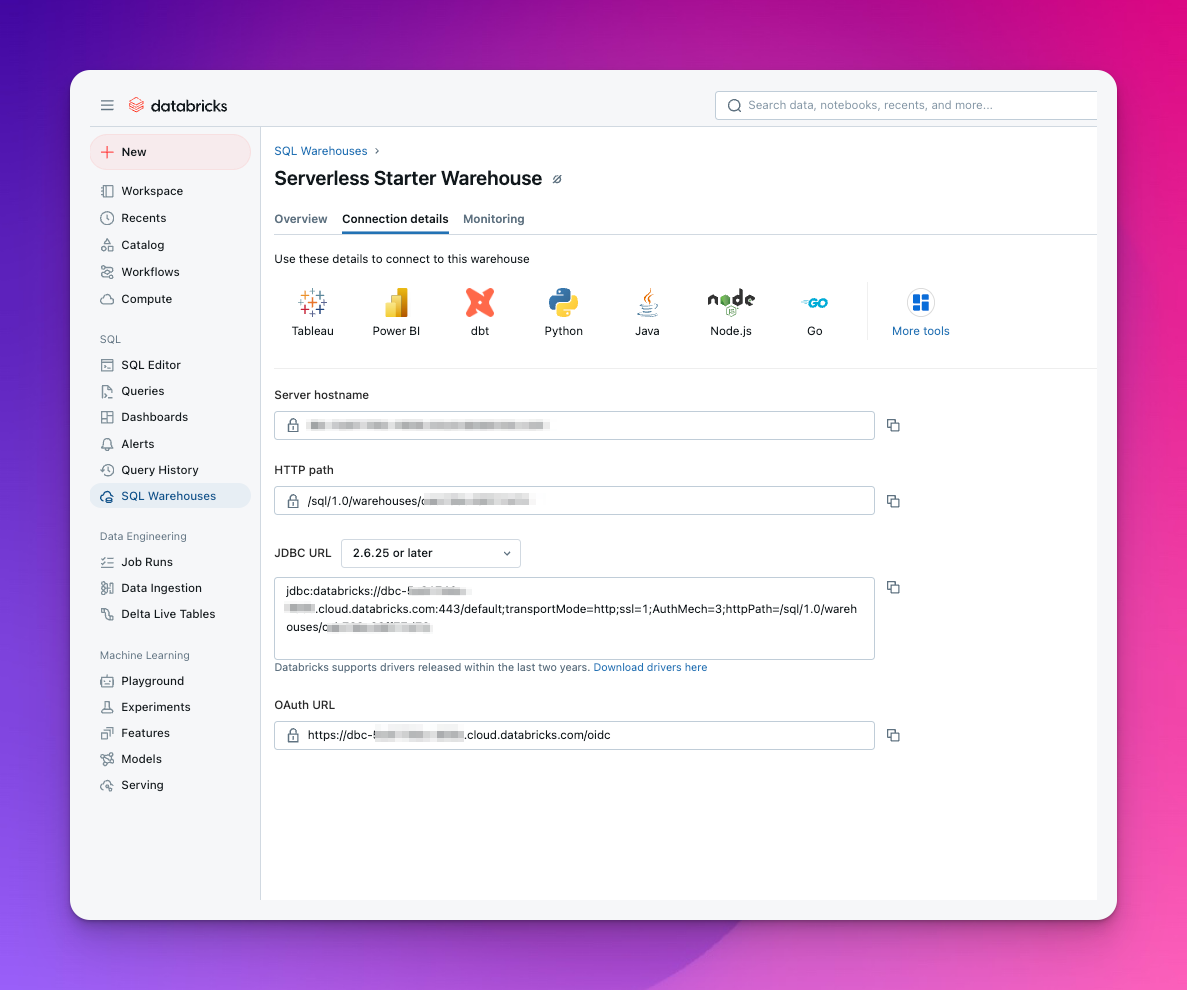Click the Databricks logo
The image size is (1187, 990).
tap(178, 105)
